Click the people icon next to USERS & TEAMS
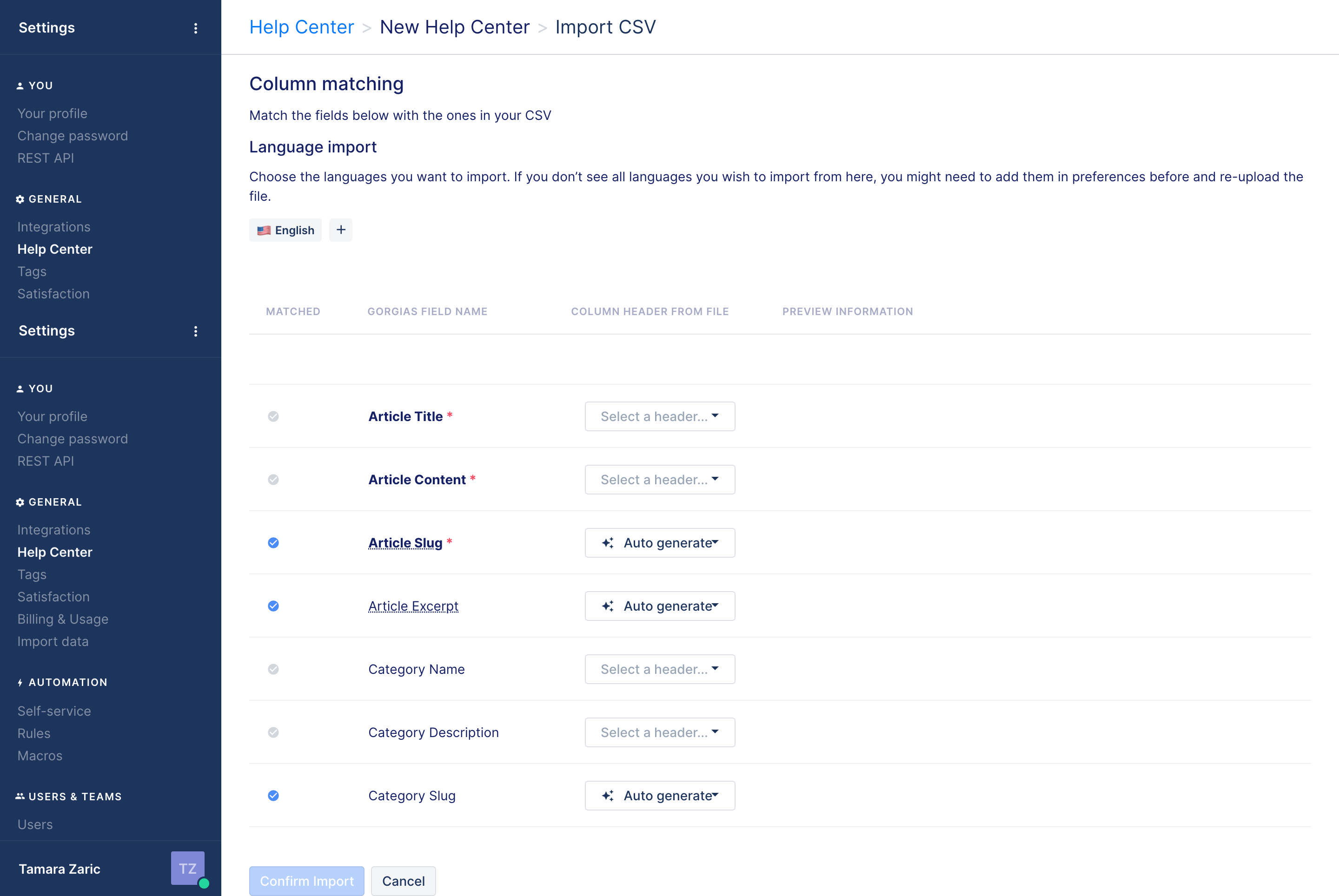The image size is (1339, 896). pyautogui.click(x=20, y=796)
